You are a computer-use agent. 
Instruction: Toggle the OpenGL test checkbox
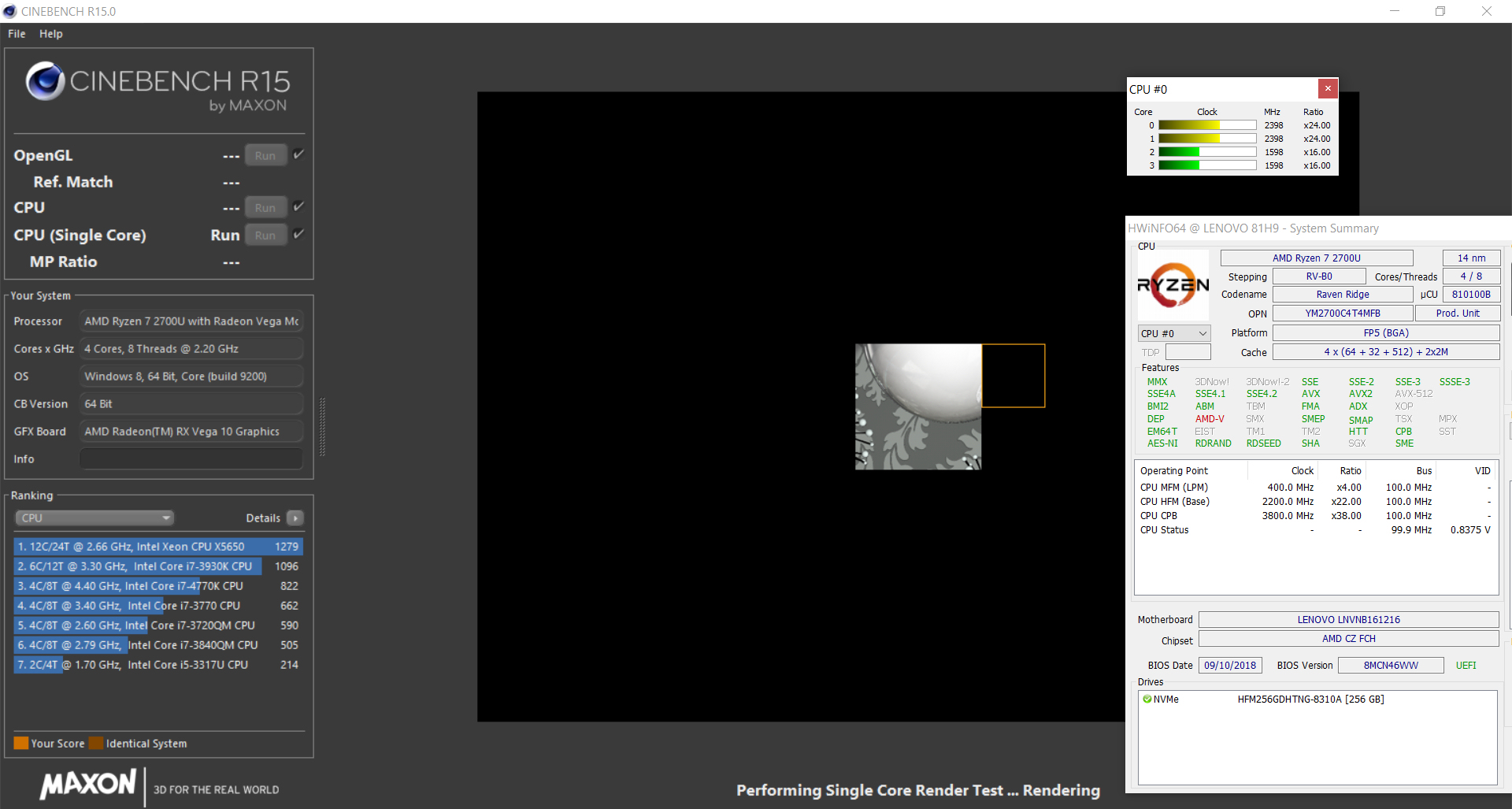(298, 154)
